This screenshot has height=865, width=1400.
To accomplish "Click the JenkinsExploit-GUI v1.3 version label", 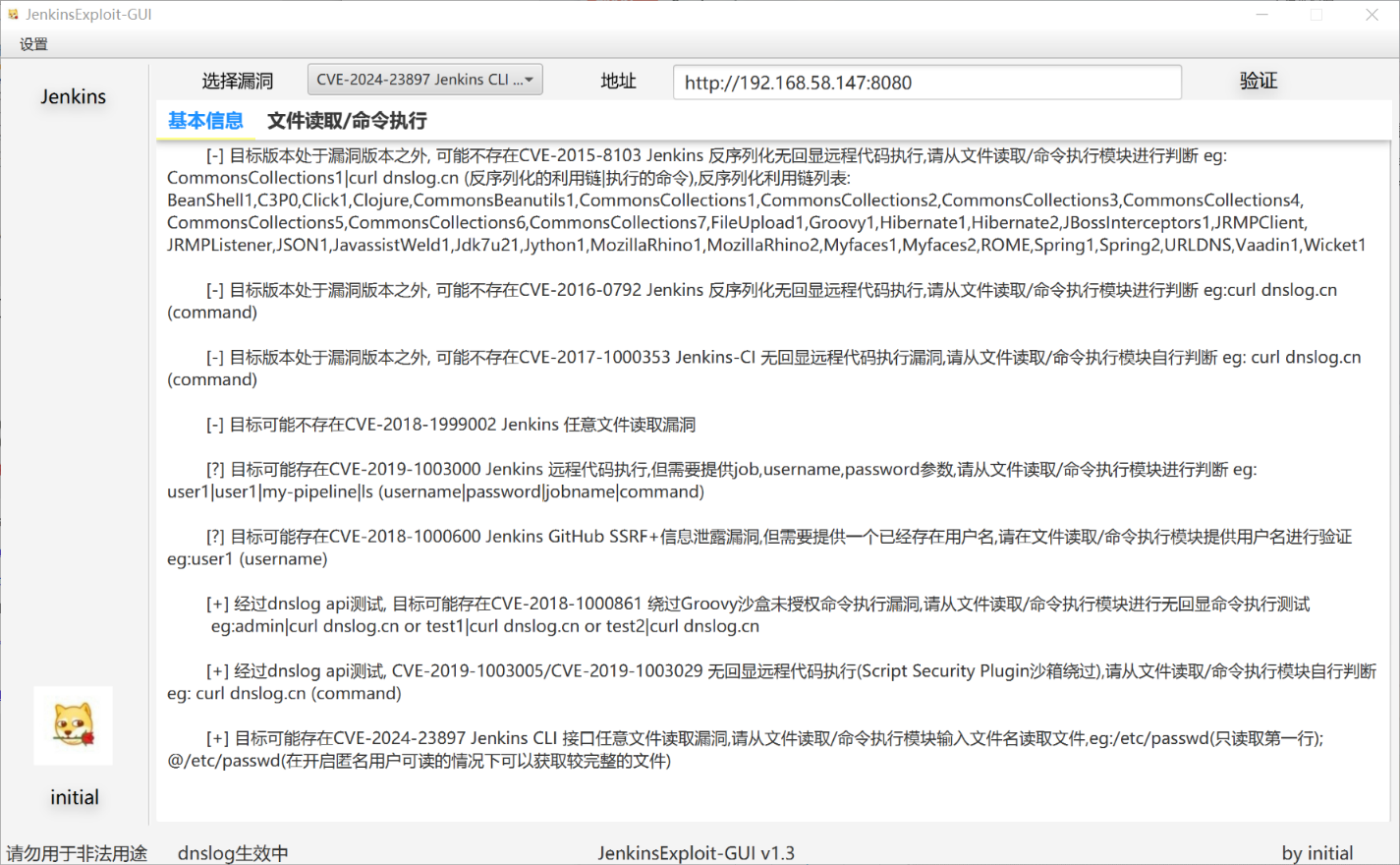I will [x=697, y=853].
